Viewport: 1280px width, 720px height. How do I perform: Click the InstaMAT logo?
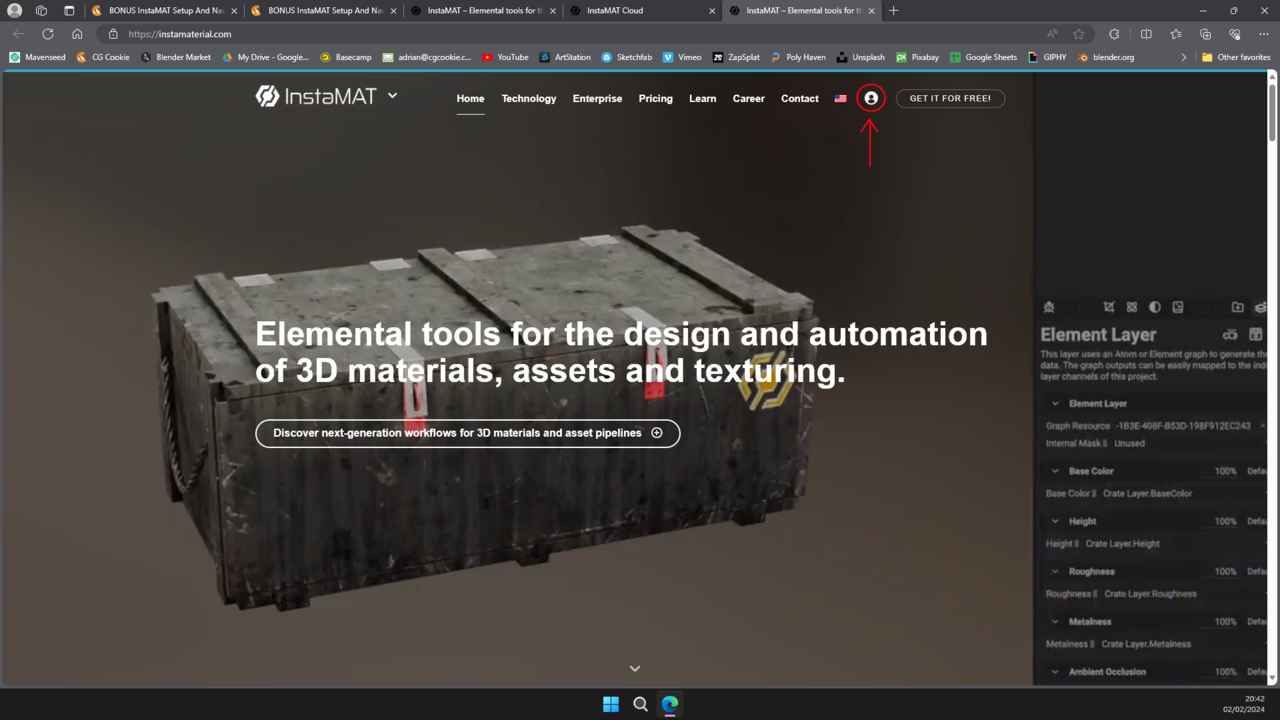[x=316, y=96]
